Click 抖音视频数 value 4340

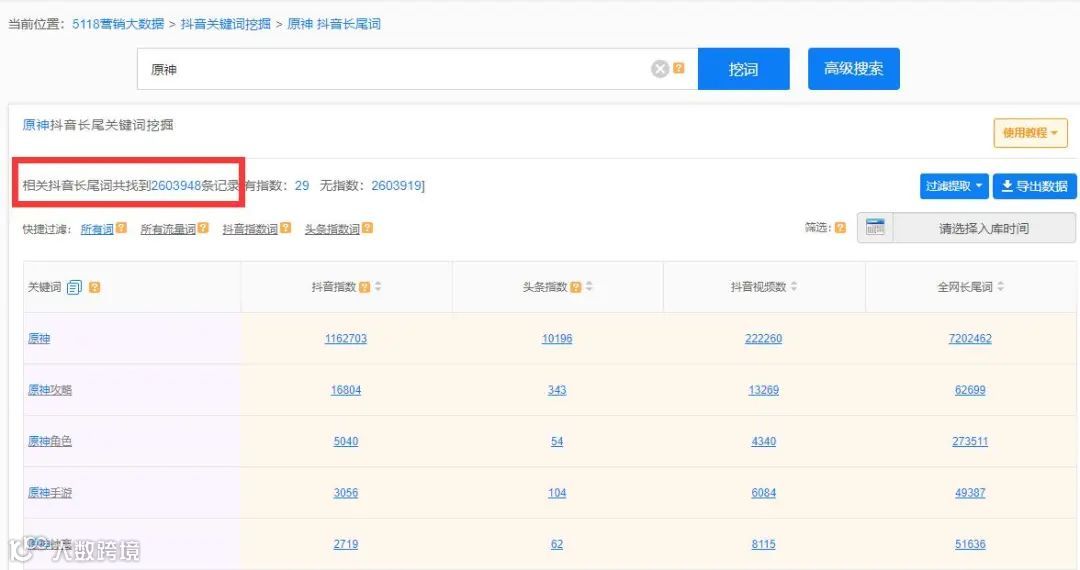tap(763, 441)
